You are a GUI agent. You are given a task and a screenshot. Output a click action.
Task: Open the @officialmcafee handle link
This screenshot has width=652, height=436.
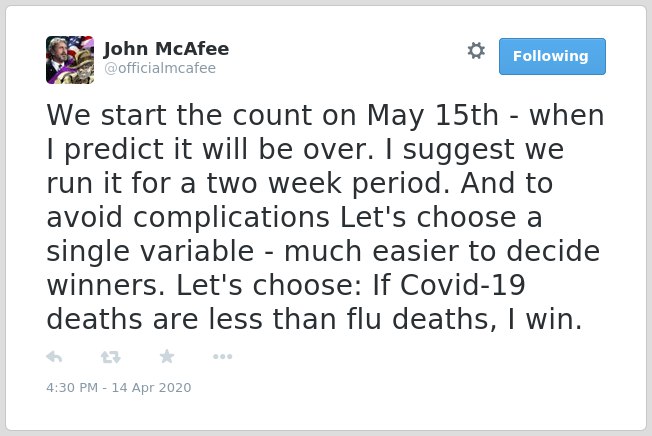coord(160,68)
